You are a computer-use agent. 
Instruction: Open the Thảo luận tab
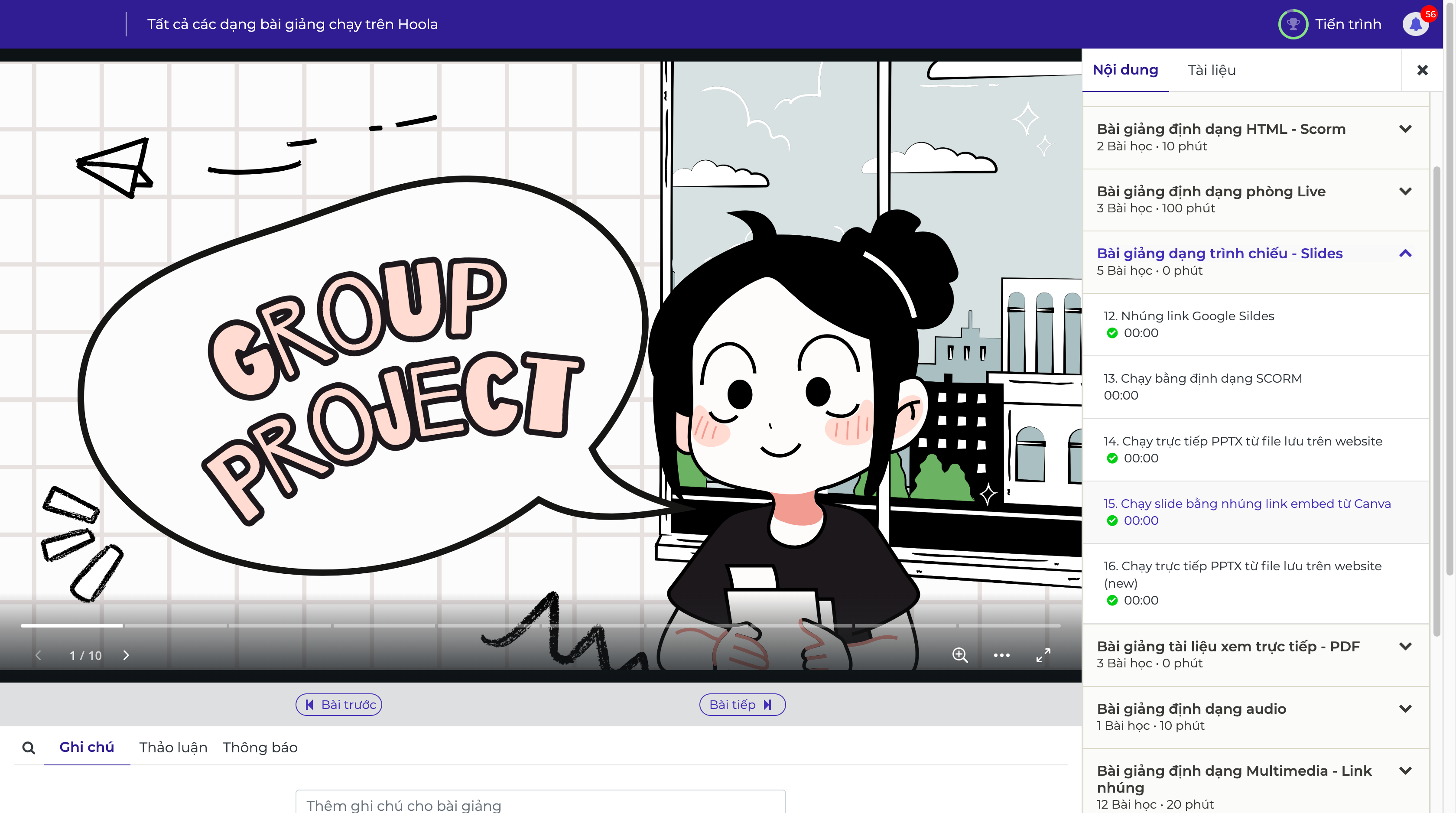[173, 748]
